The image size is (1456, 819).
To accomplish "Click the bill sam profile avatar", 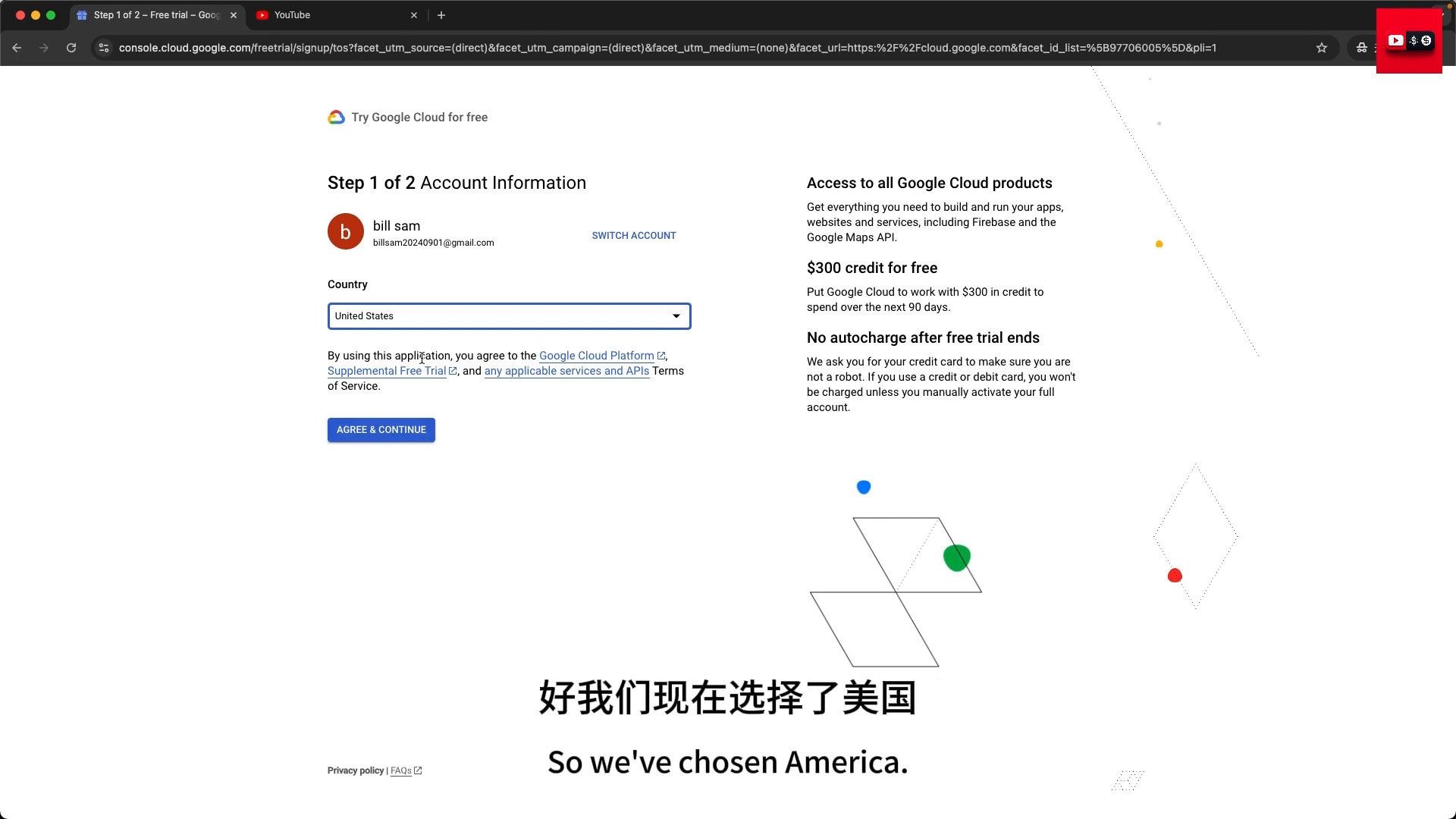I will pos(346,231).
